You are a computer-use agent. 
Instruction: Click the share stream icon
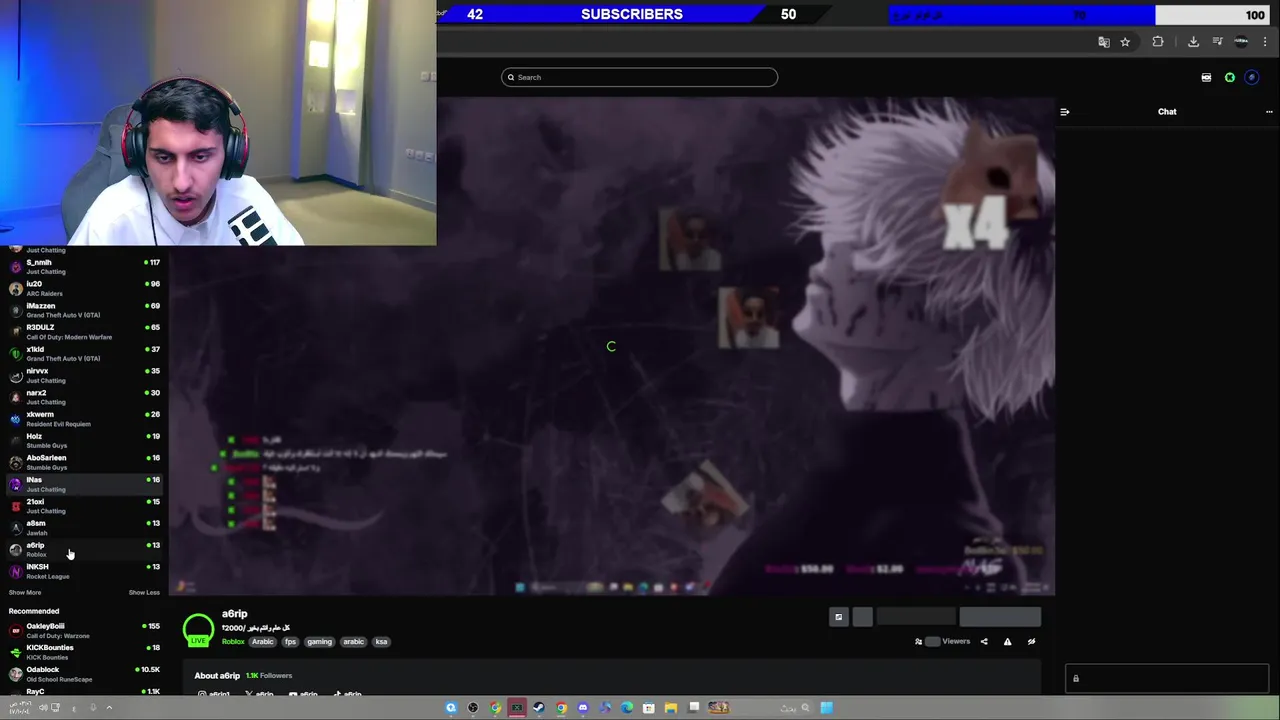[984, 642]
